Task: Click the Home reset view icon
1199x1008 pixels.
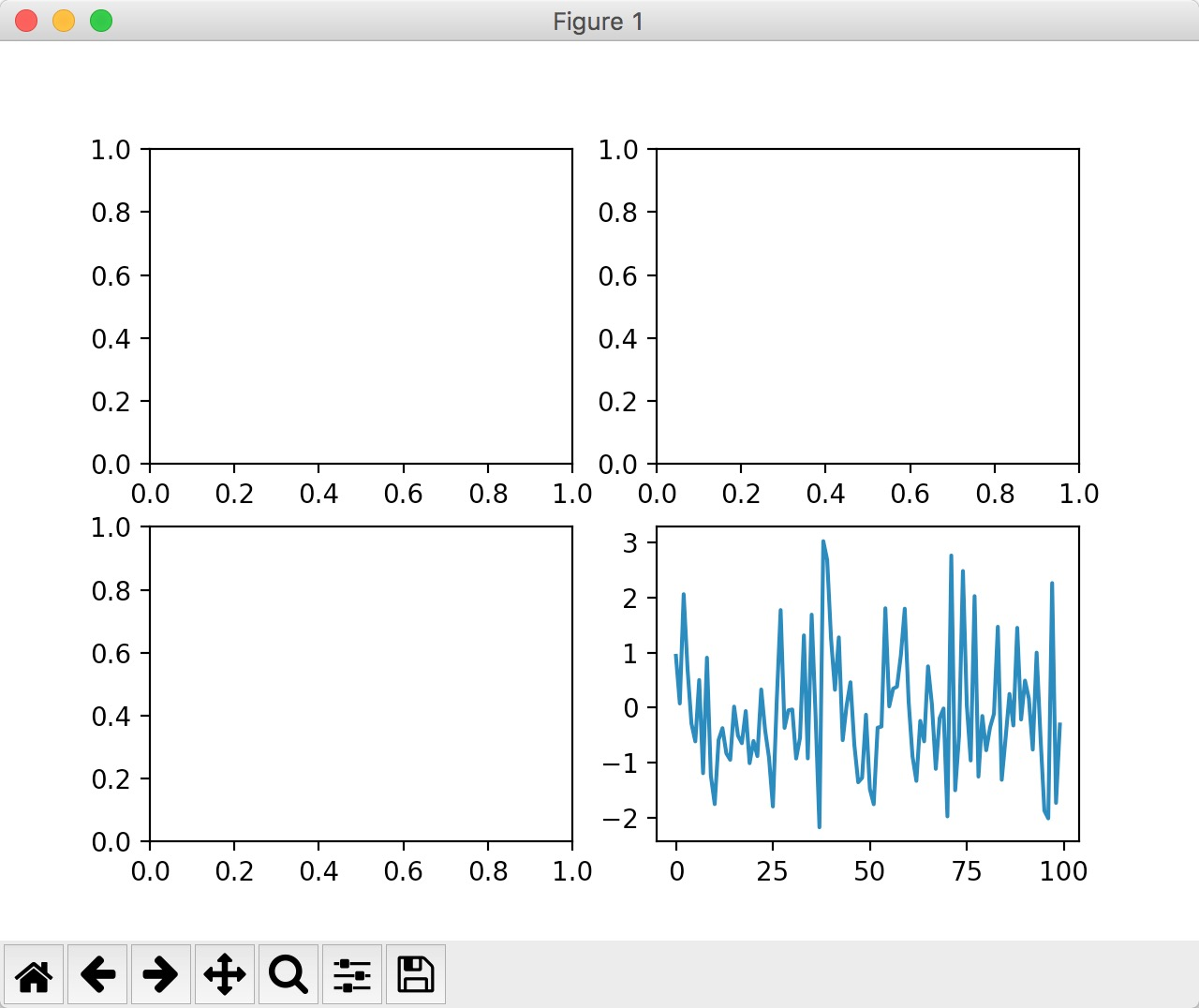Action: tap(35, 974)
